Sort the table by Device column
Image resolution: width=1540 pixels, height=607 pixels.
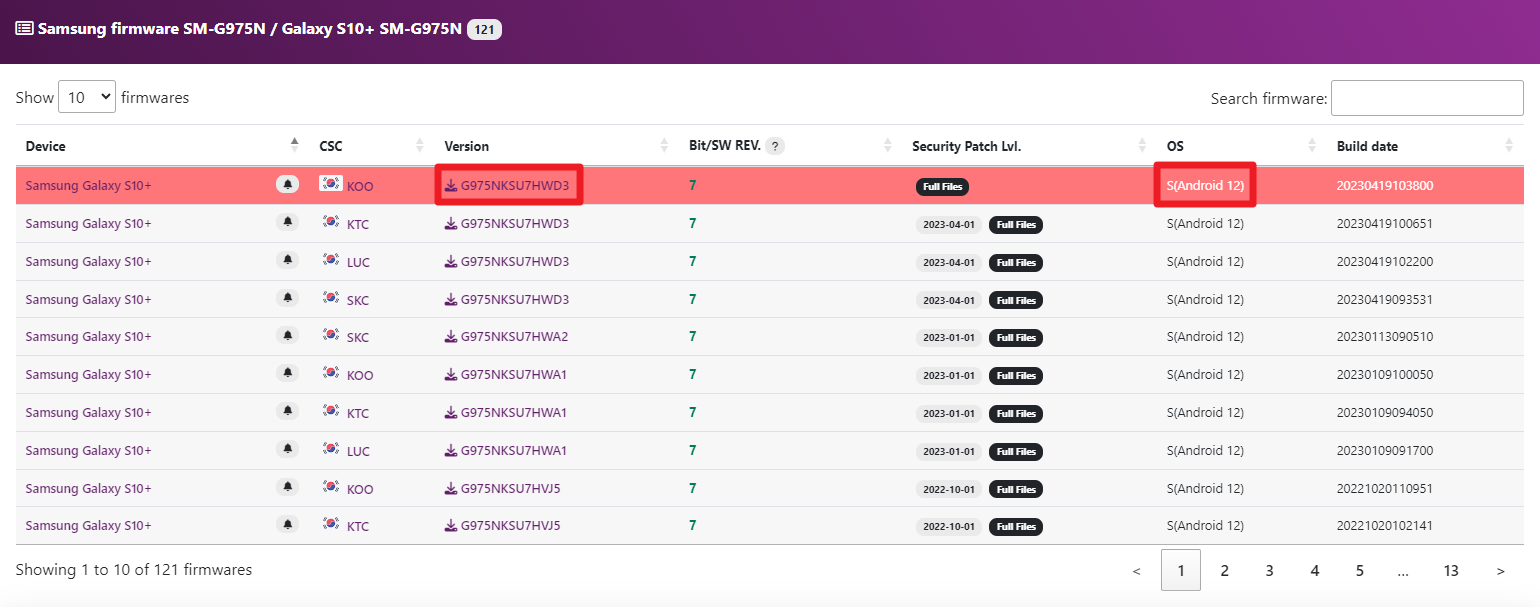162,146
